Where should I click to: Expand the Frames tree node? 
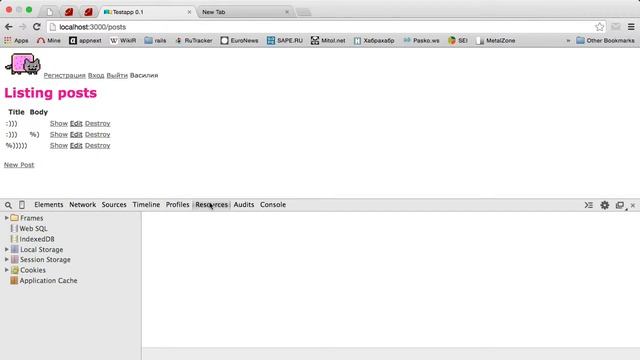click(7, 218)
